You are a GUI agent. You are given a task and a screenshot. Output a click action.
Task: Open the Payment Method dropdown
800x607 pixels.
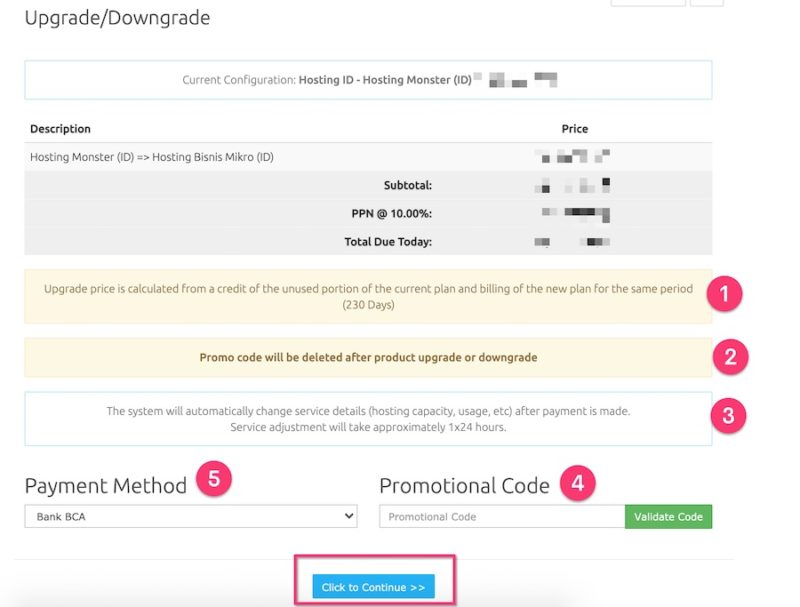pyautogui.click(x=190, y=516)
